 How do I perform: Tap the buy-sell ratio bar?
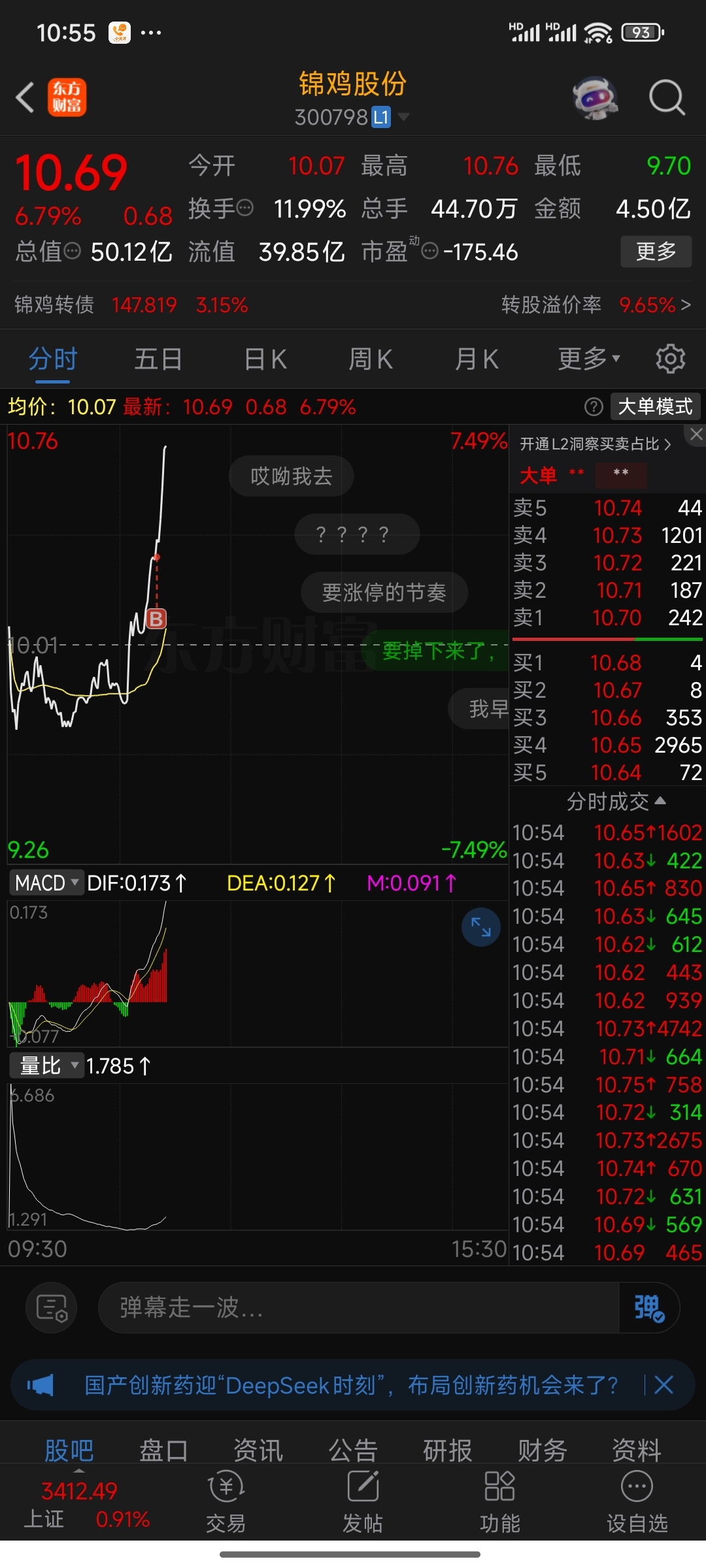(x=607, y=639)
